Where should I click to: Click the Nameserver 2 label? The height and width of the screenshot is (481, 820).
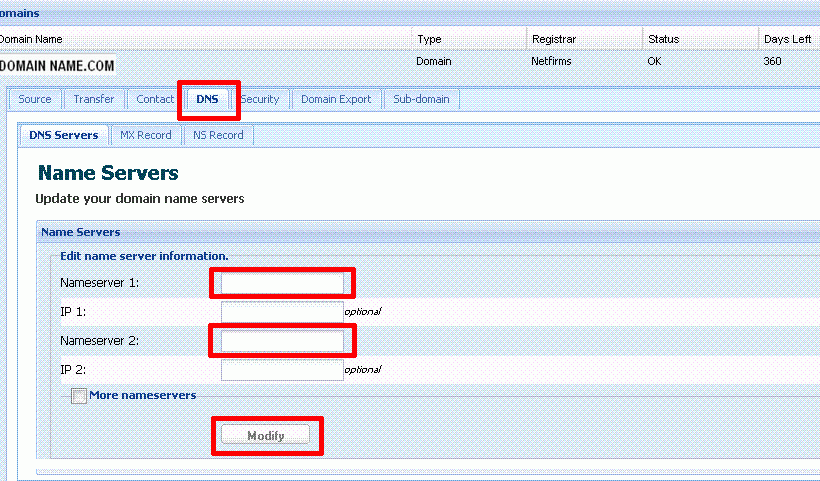(99, 341)
